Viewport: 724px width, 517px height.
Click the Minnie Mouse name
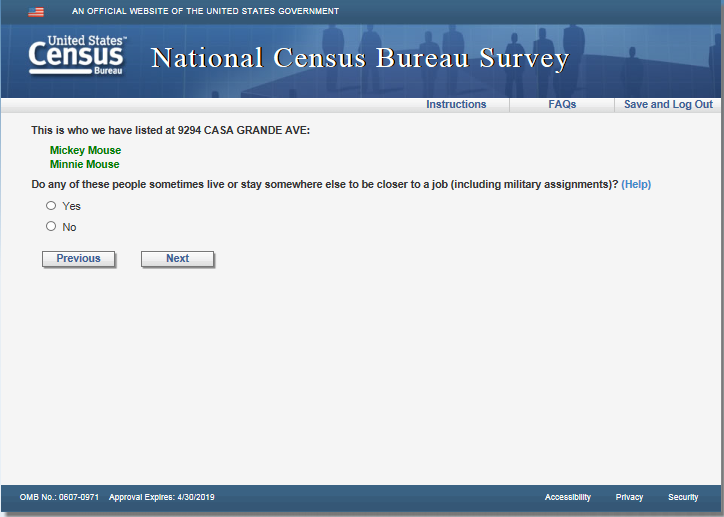[x=84, y=164]
